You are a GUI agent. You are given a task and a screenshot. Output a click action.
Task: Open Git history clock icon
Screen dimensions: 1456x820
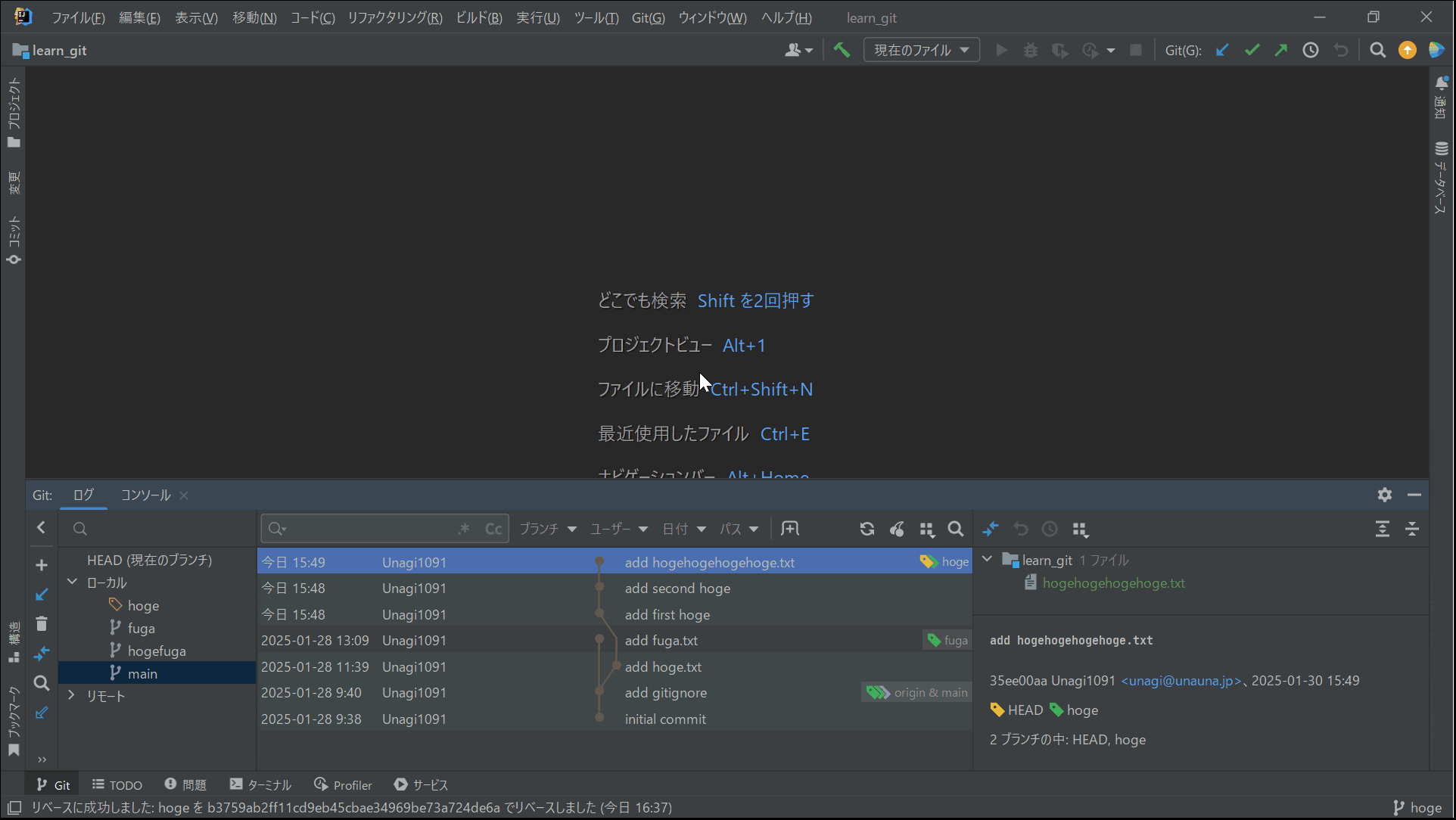click(1311, 50)
